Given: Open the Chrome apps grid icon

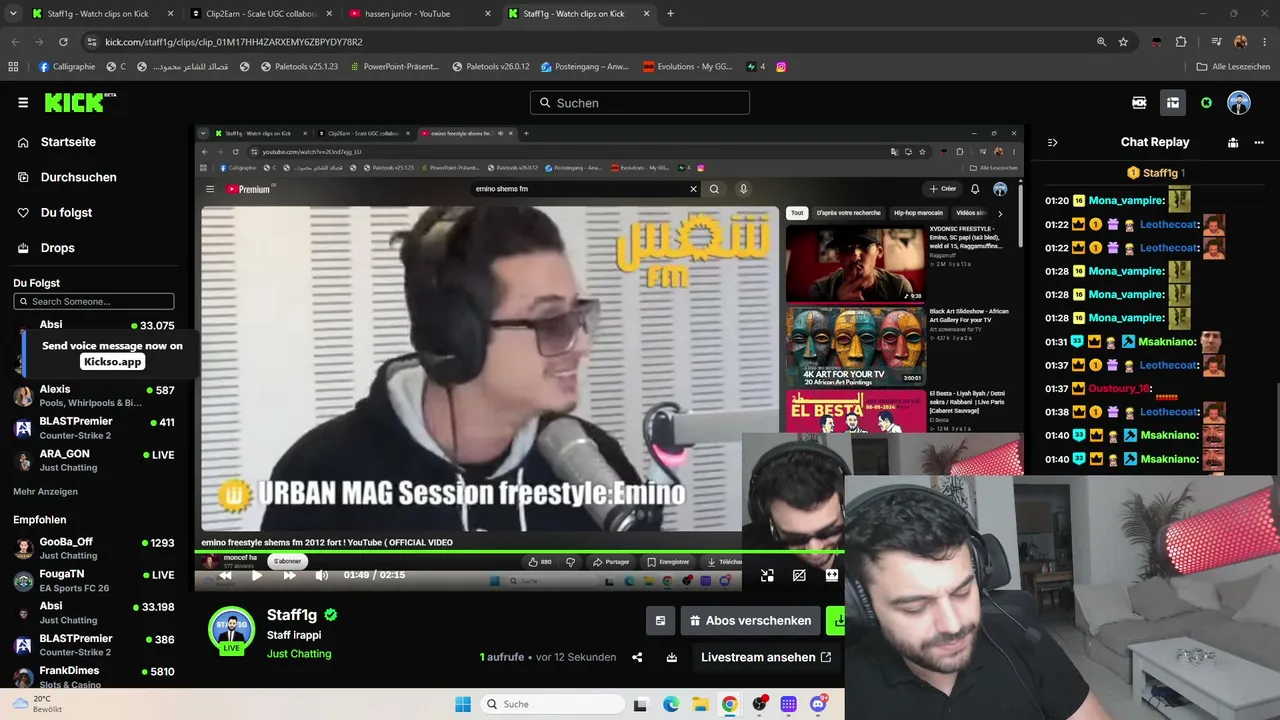Looking at the screenshot, I should (x=13, y=67).
